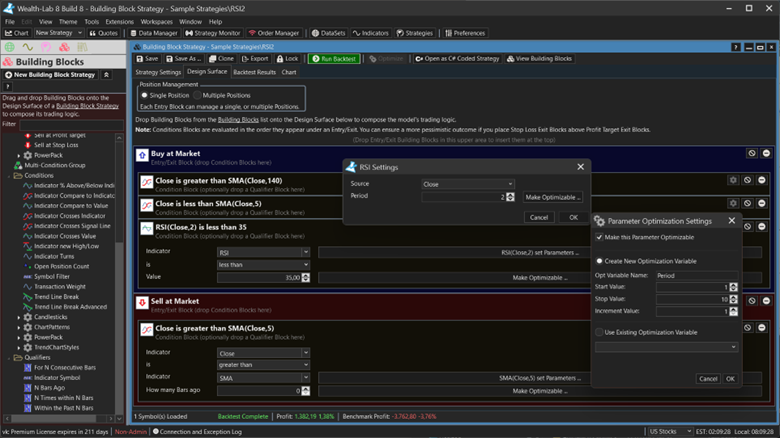Click the Stop Value input field
The height and width of the screenshot is (438, 780).
tap(690, 299)
